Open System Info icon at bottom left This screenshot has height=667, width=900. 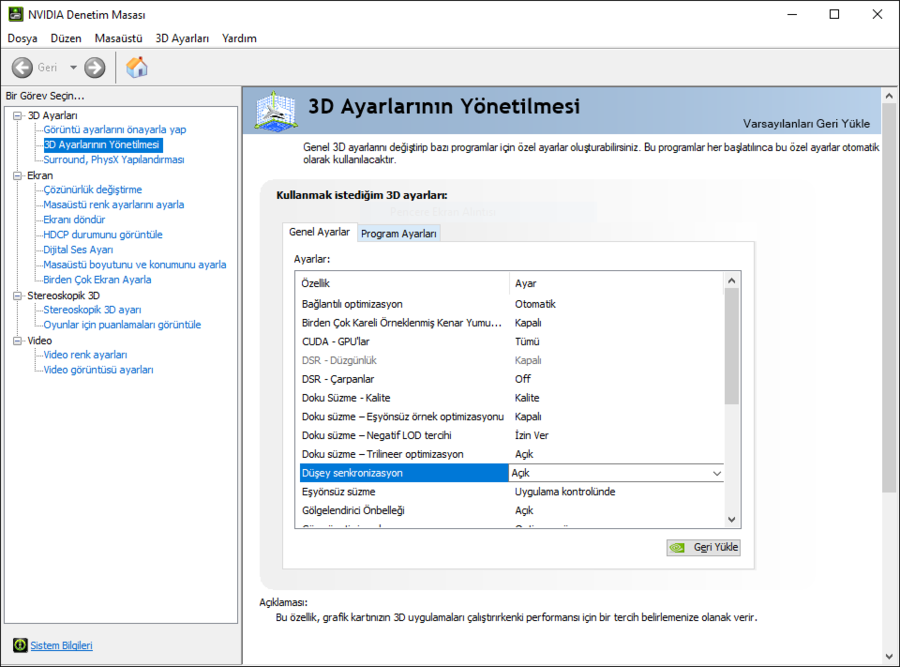click(20, 645)
